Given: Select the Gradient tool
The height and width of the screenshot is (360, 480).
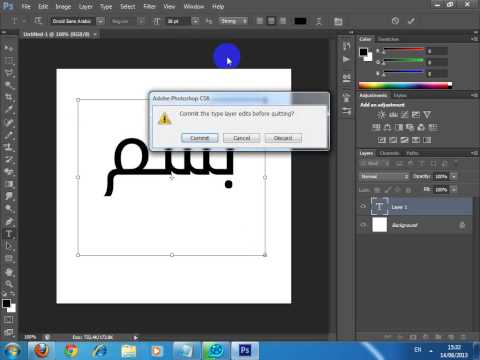Looking at the screenshot, I should (x=9, y=184).
